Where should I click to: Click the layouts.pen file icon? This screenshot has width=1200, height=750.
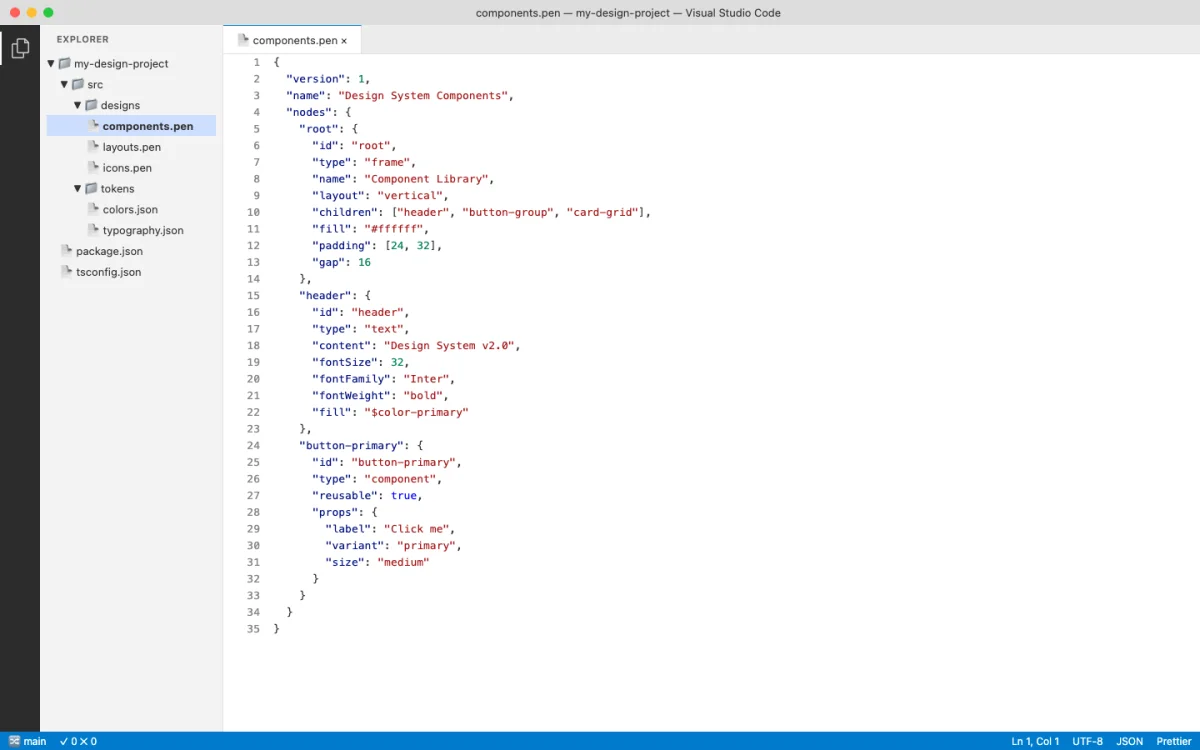point(94,147)
